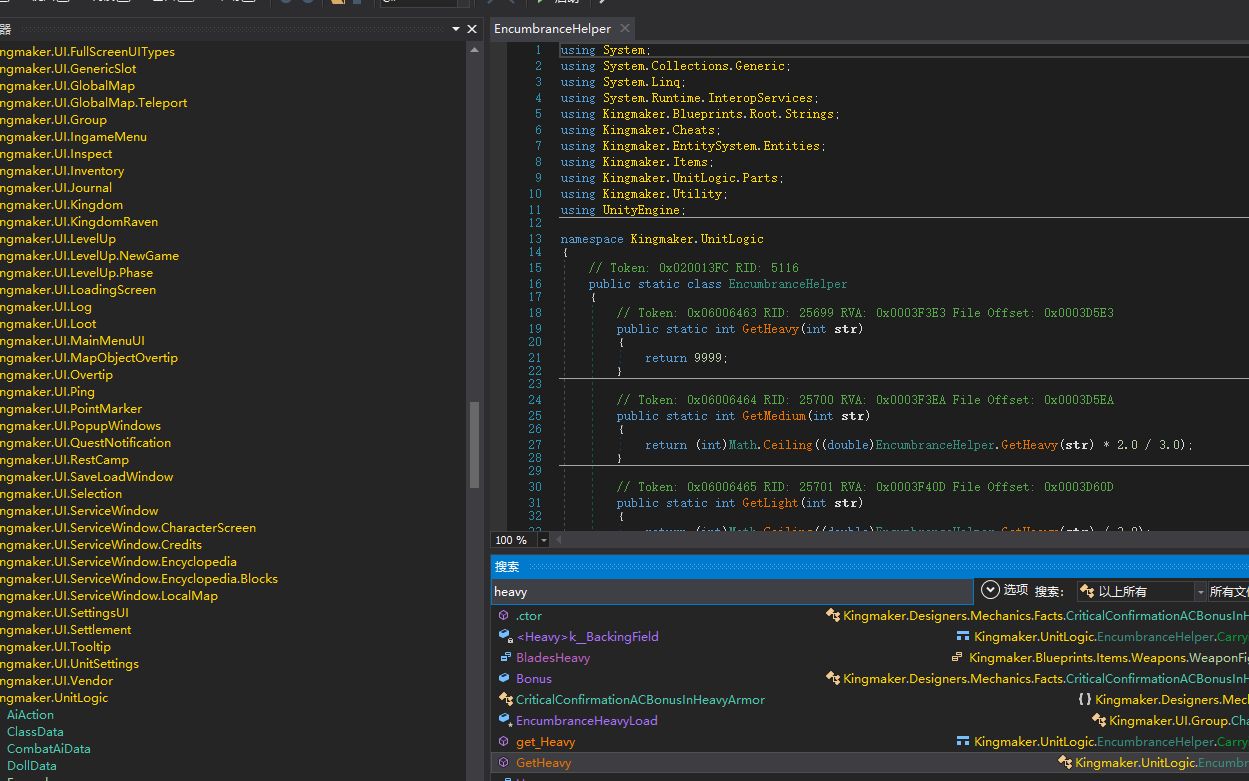Click the assembly explorer vertical scrollbar thumb
1249x781 pixels.
pos(474,444)
